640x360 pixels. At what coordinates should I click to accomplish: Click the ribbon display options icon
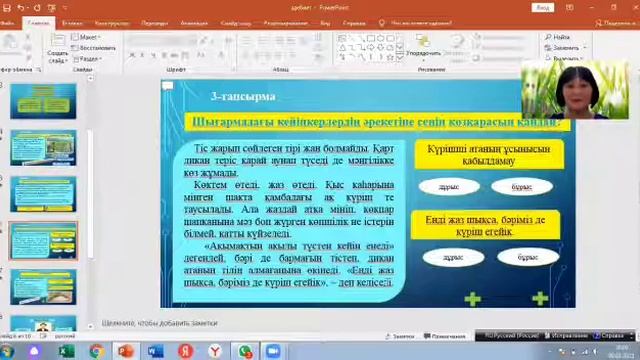(570, 7)
